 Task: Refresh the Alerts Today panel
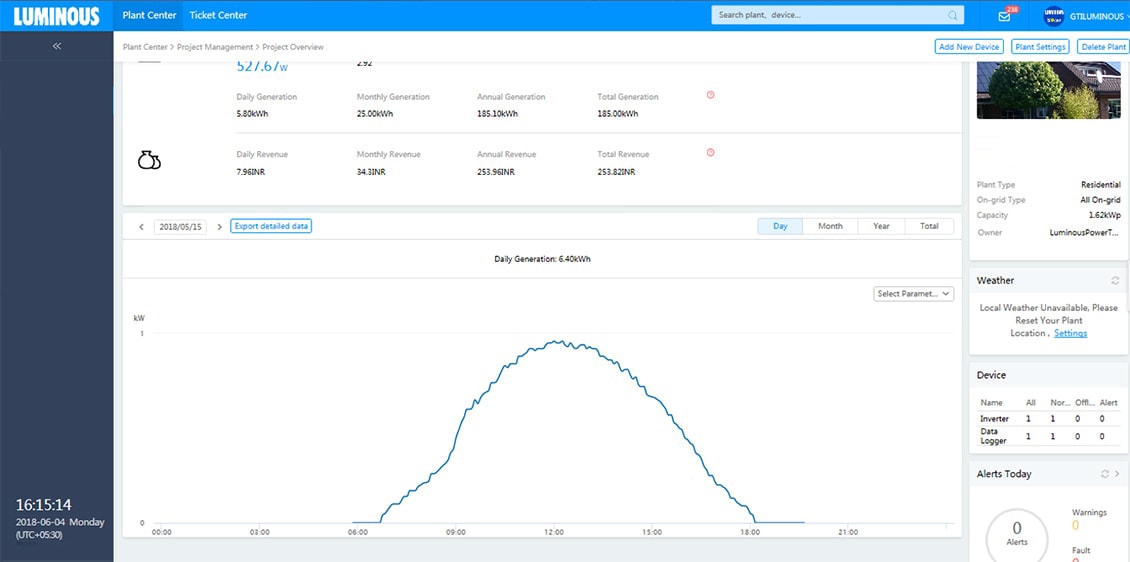click(x=1105, y=474)
